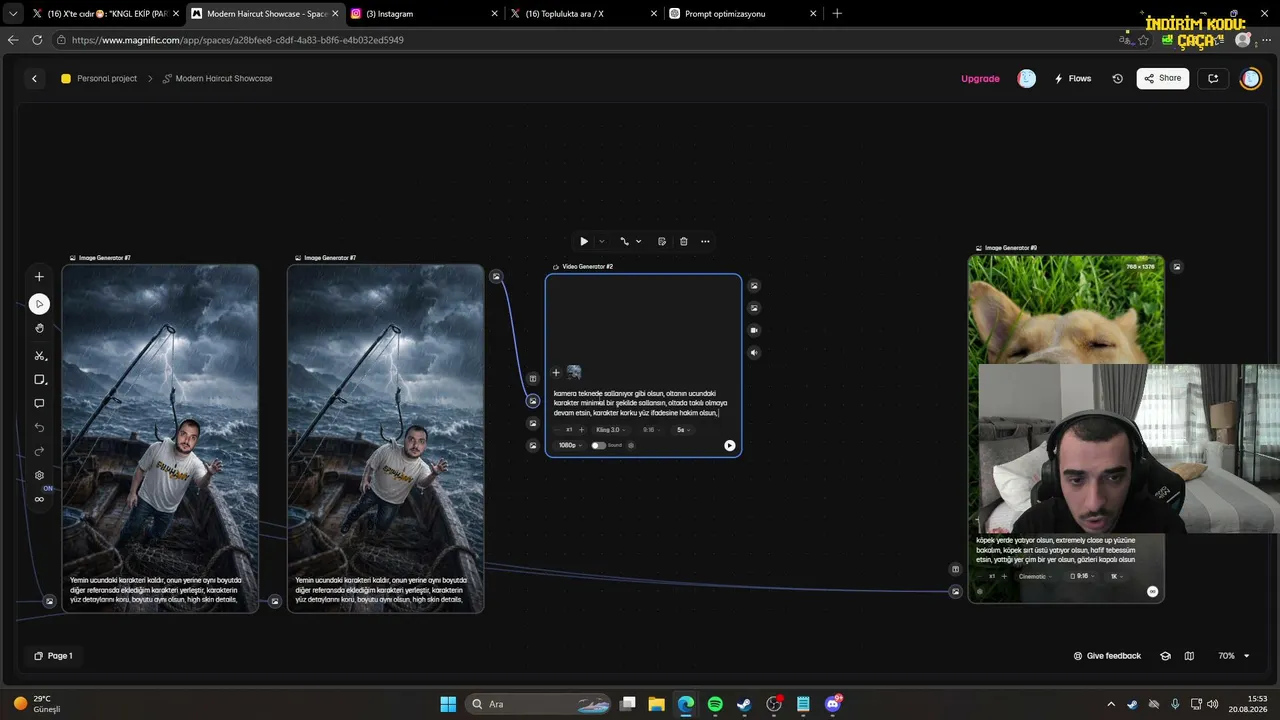Change the 5s duration dropdown
Viewport: 1280px width, 720px height.
pos(683,430)
